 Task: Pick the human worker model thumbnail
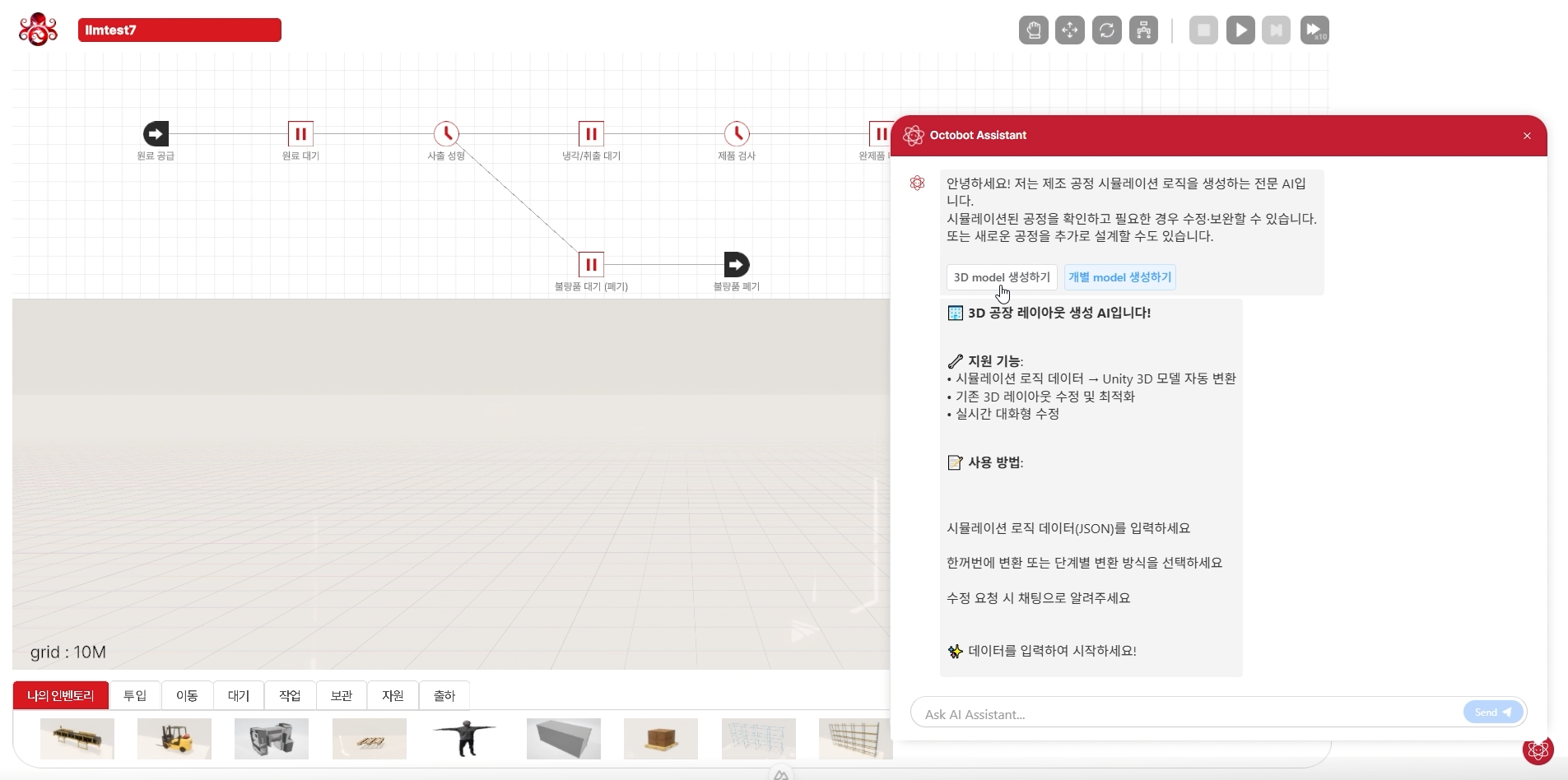(466, 739)
